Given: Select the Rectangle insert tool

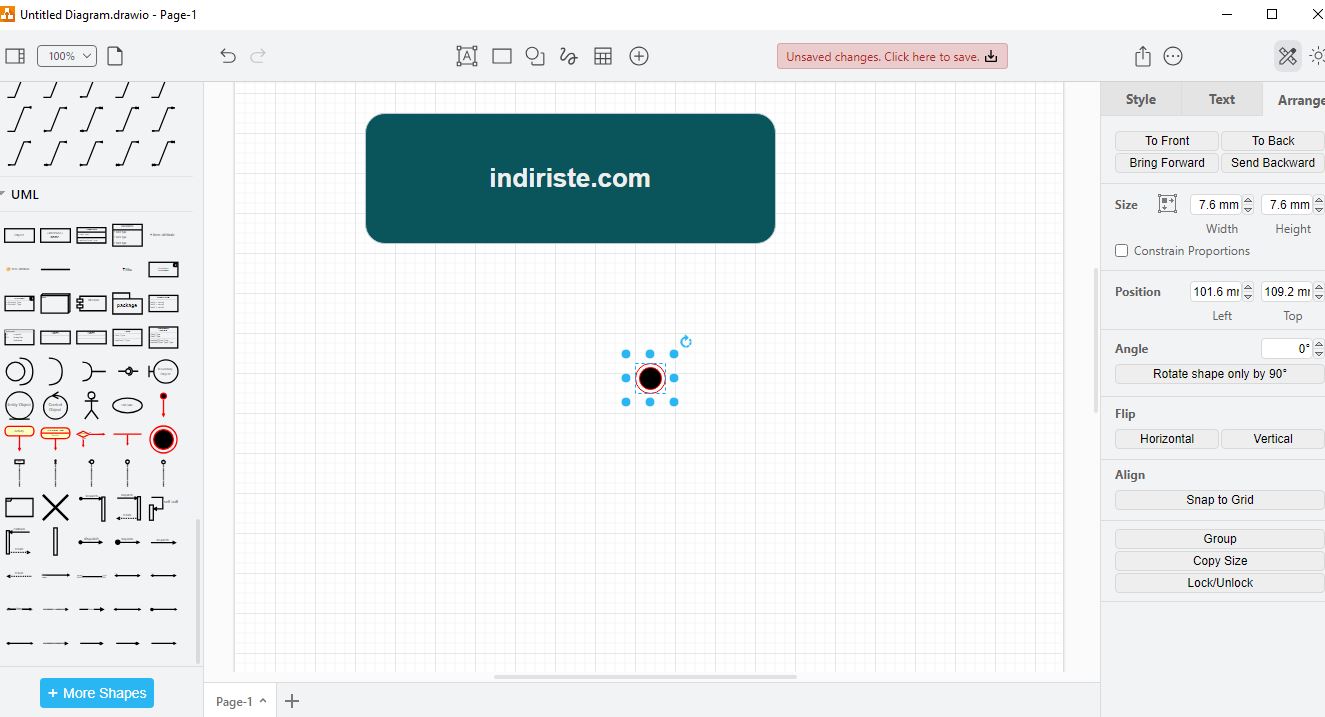Looking at the screenshot, I should coord(502,56).
